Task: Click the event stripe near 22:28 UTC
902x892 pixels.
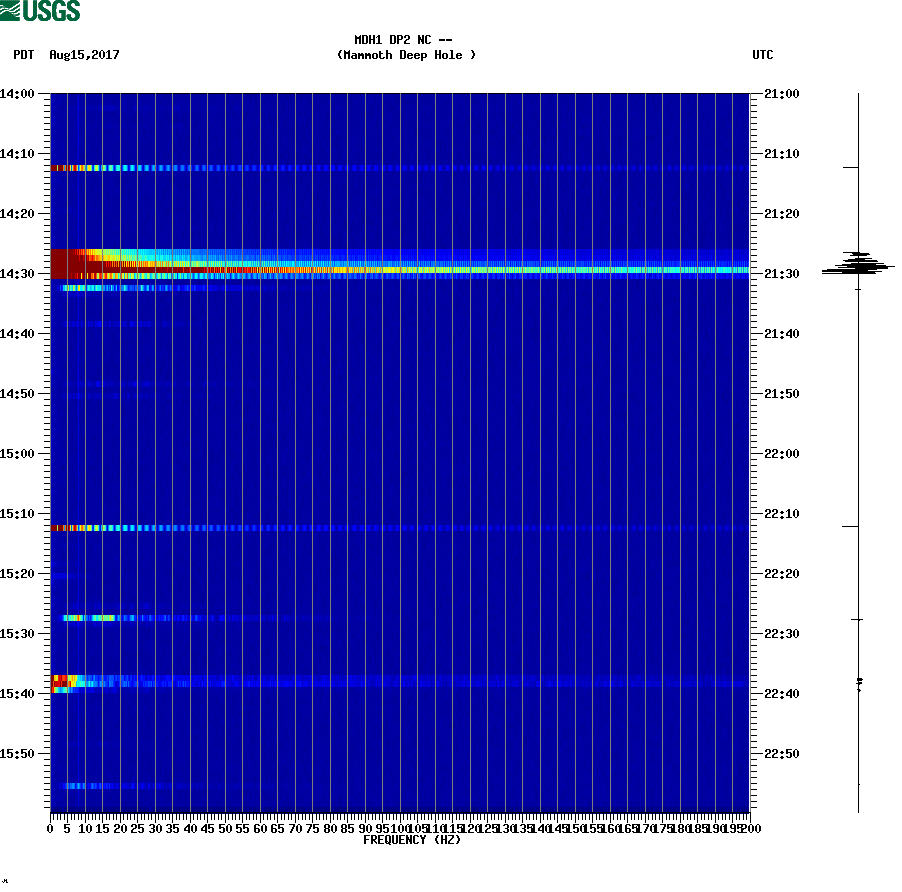Action: tap(100, 618)
